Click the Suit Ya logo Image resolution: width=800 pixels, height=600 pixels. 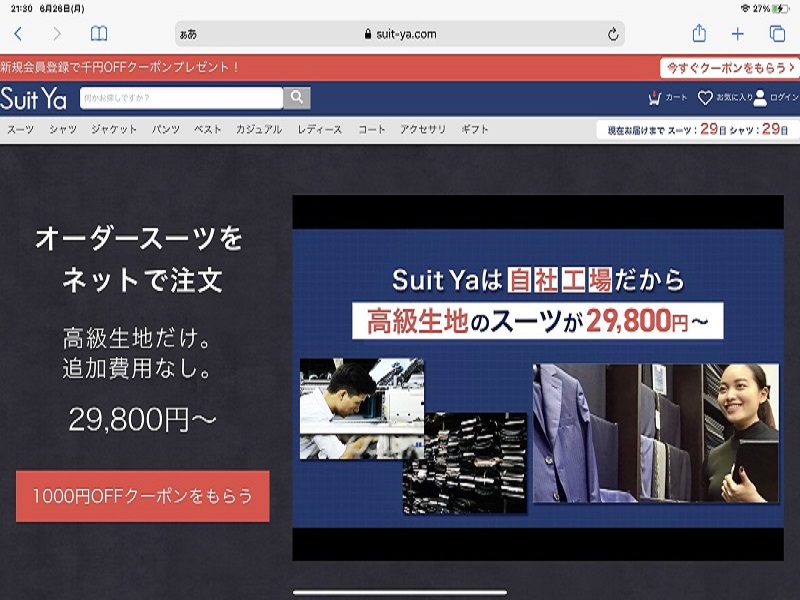coord(34,98)
